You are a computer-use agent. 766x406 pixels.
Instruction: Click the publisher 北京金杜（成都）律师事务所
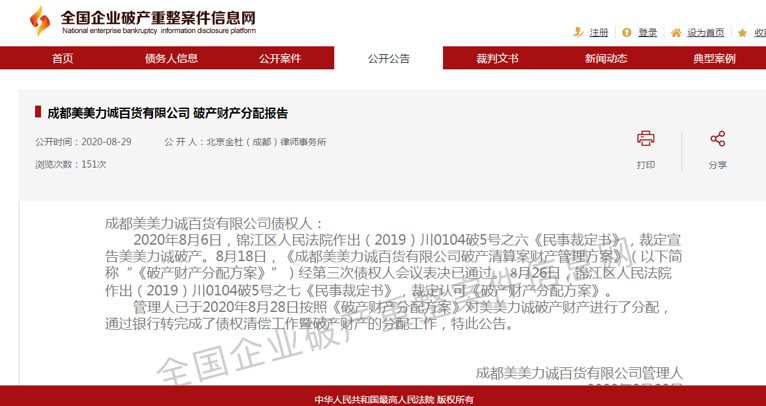pyautogui.click(x=266, y=142)
